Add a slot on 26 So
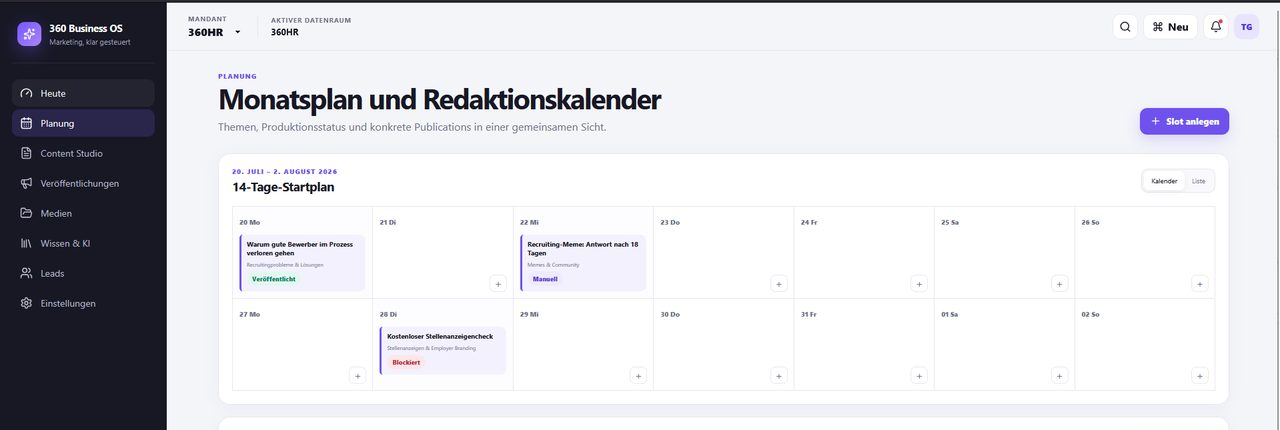 [x=1200, y=284]
